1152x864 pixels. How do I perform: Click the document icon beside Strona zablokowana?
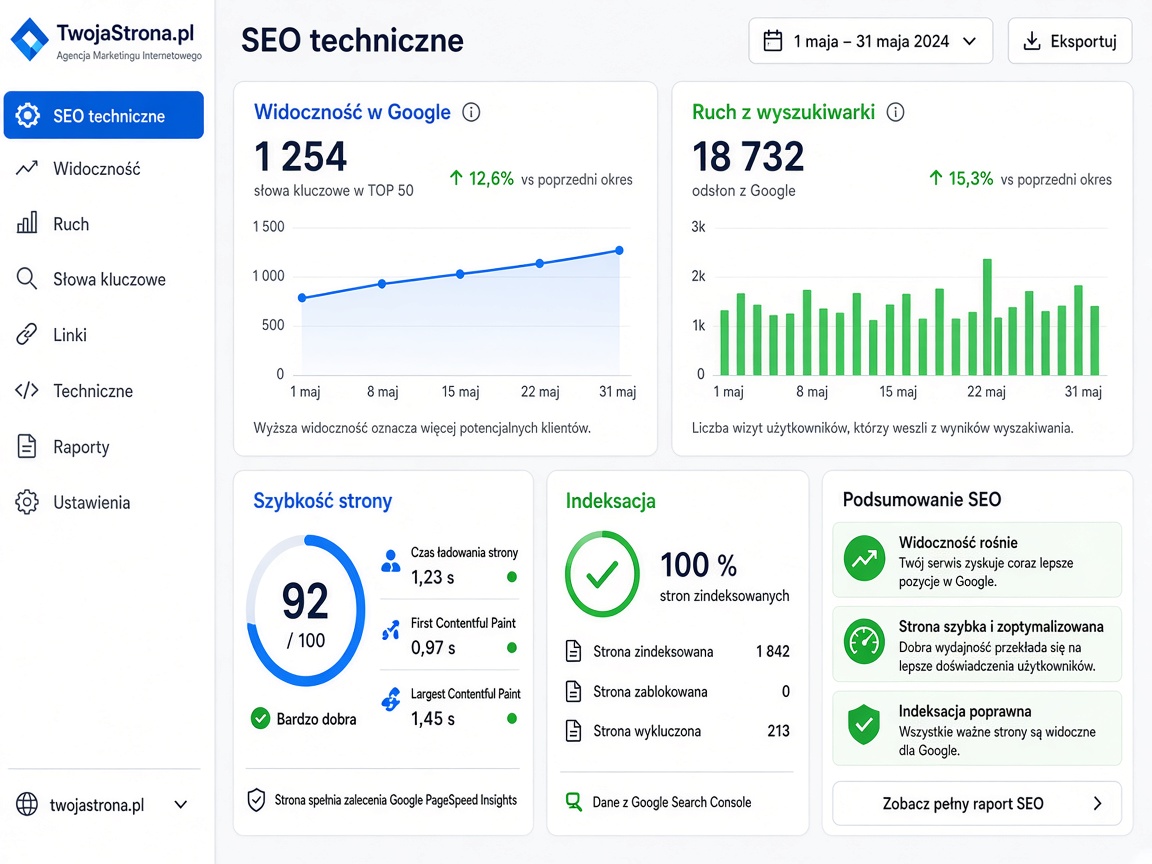(573, 691)
